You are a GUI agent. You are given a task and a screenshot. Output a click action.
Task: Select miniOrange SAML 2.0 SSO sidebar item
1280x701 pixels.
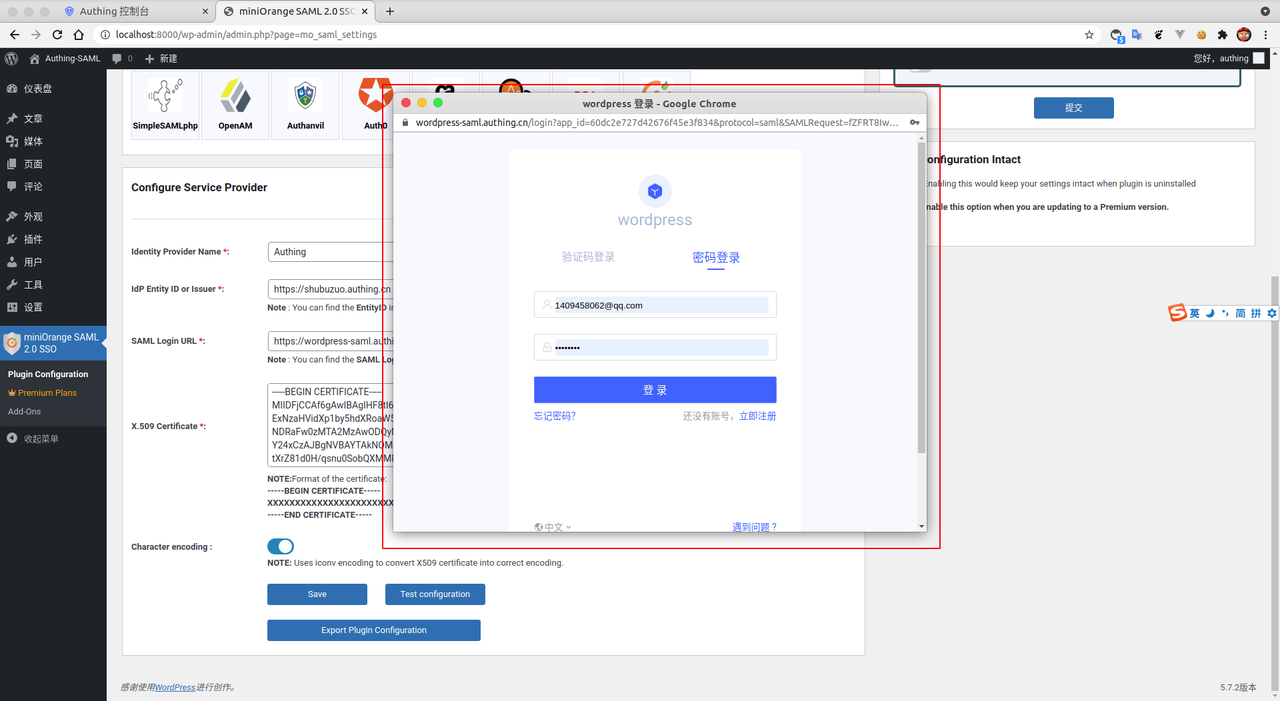(53, 343)
